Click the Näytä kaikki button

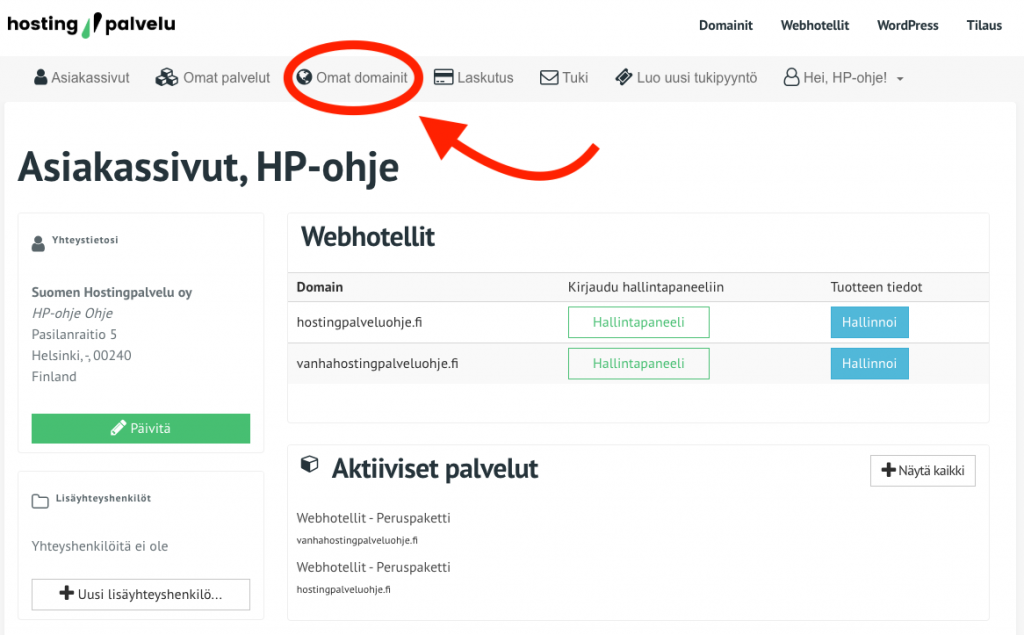pos(922,471)
